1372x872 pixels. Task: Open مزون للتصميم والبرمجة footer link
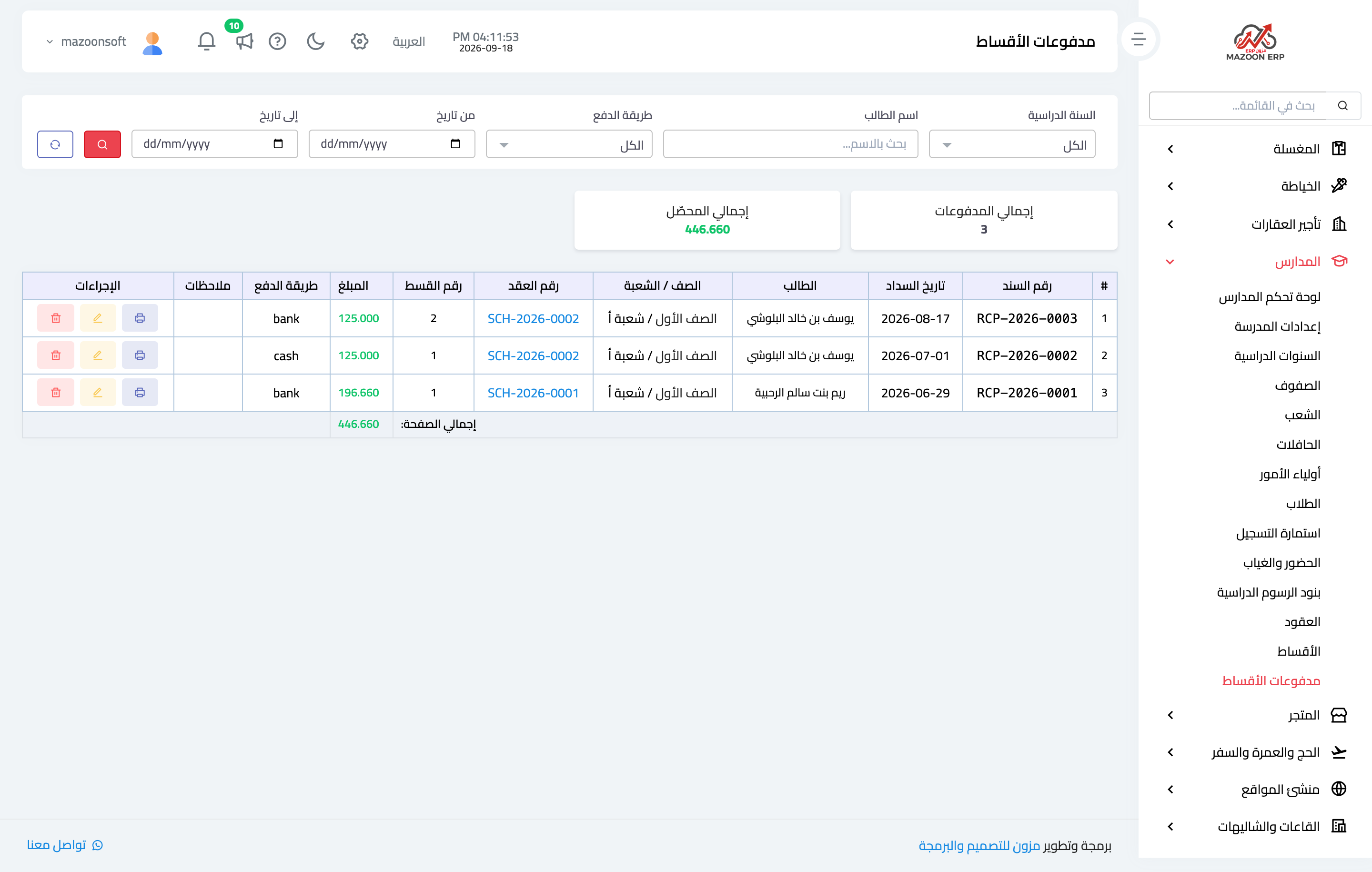click(979, 846)
